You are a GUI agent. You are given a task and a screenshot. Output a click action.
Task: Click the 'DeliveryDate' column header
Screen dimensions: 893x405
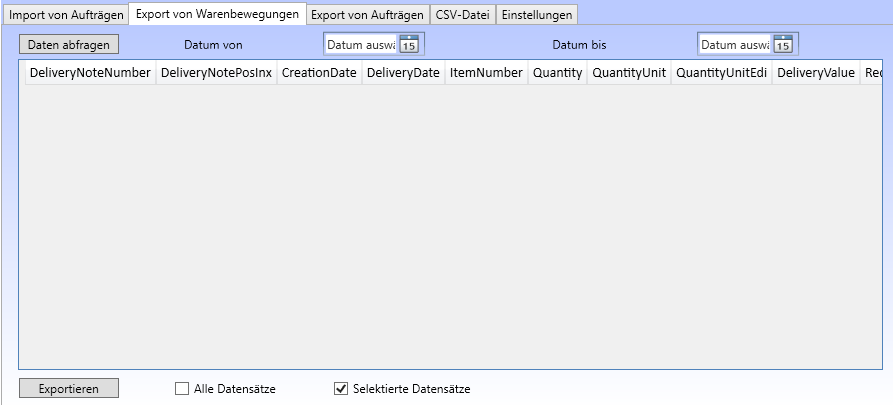[403, 73]
